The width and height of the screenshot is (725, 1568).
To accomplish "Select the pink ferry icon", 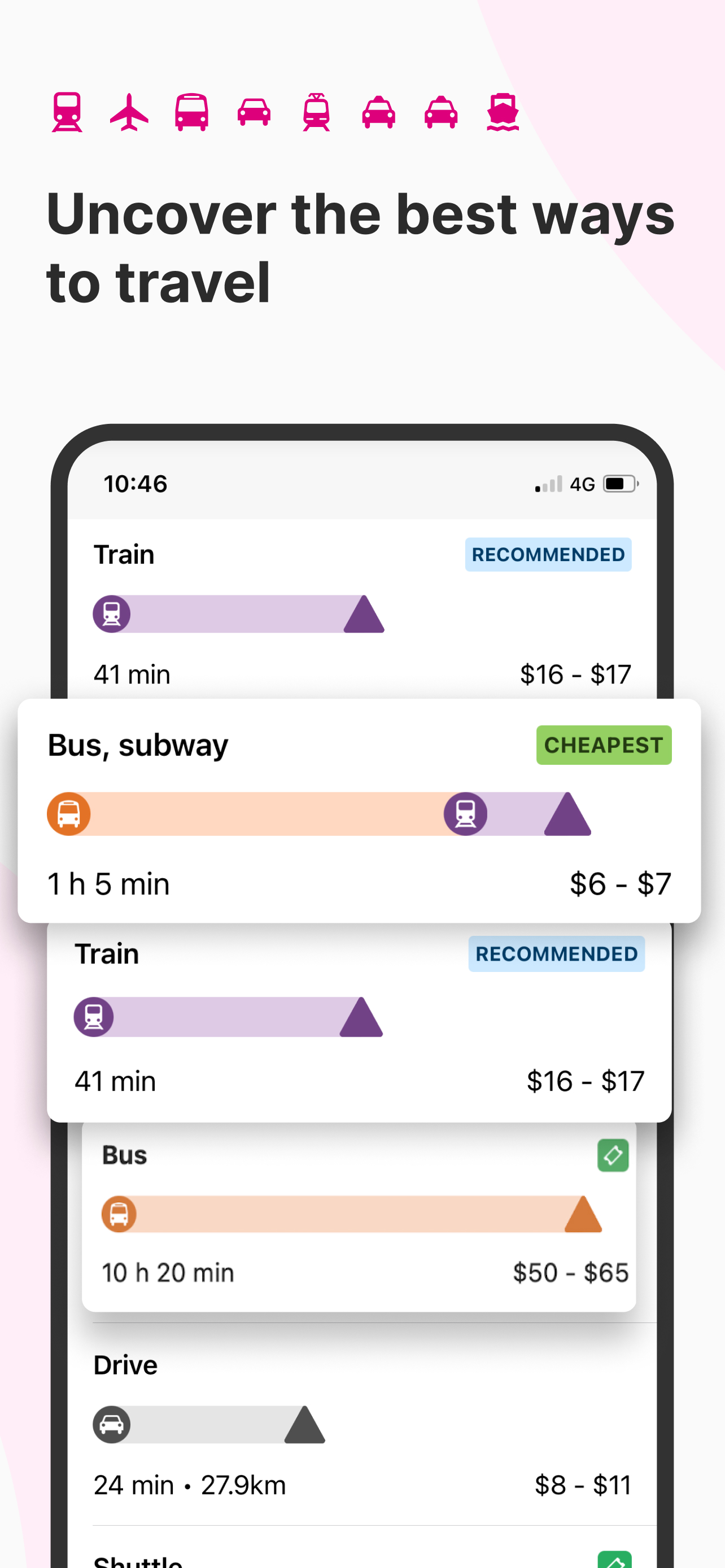I will coord(503,112).
